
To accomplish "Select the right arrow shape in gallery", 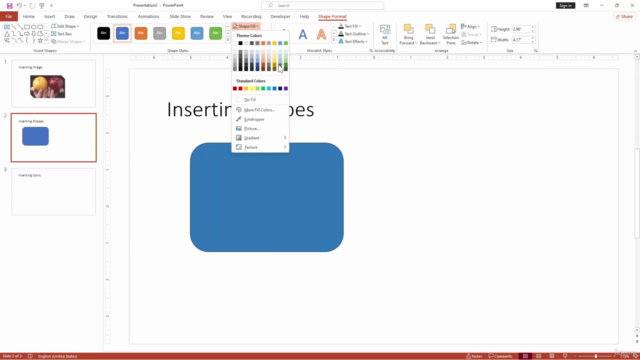I will pyautogui.click(x=27, y=34).
